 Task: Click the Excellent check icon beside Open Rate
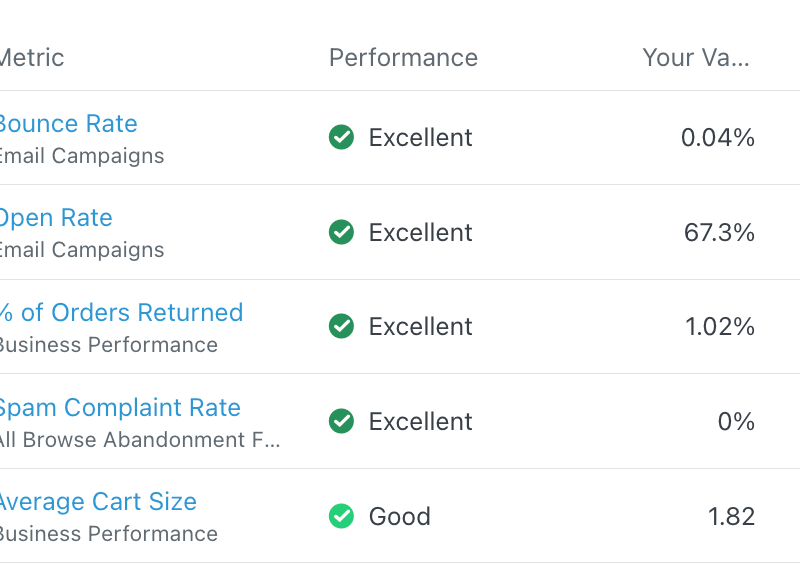tap(342, 232)
